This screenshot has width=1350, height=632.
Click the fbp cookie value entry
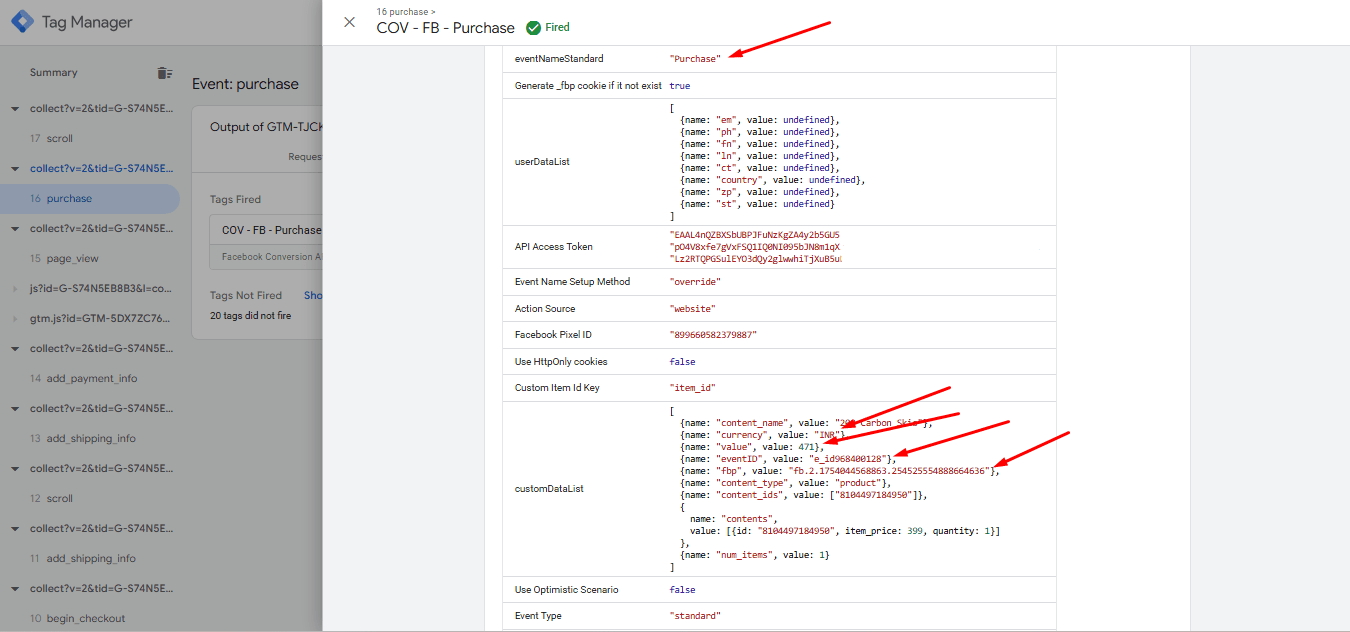tap(839, 471)
